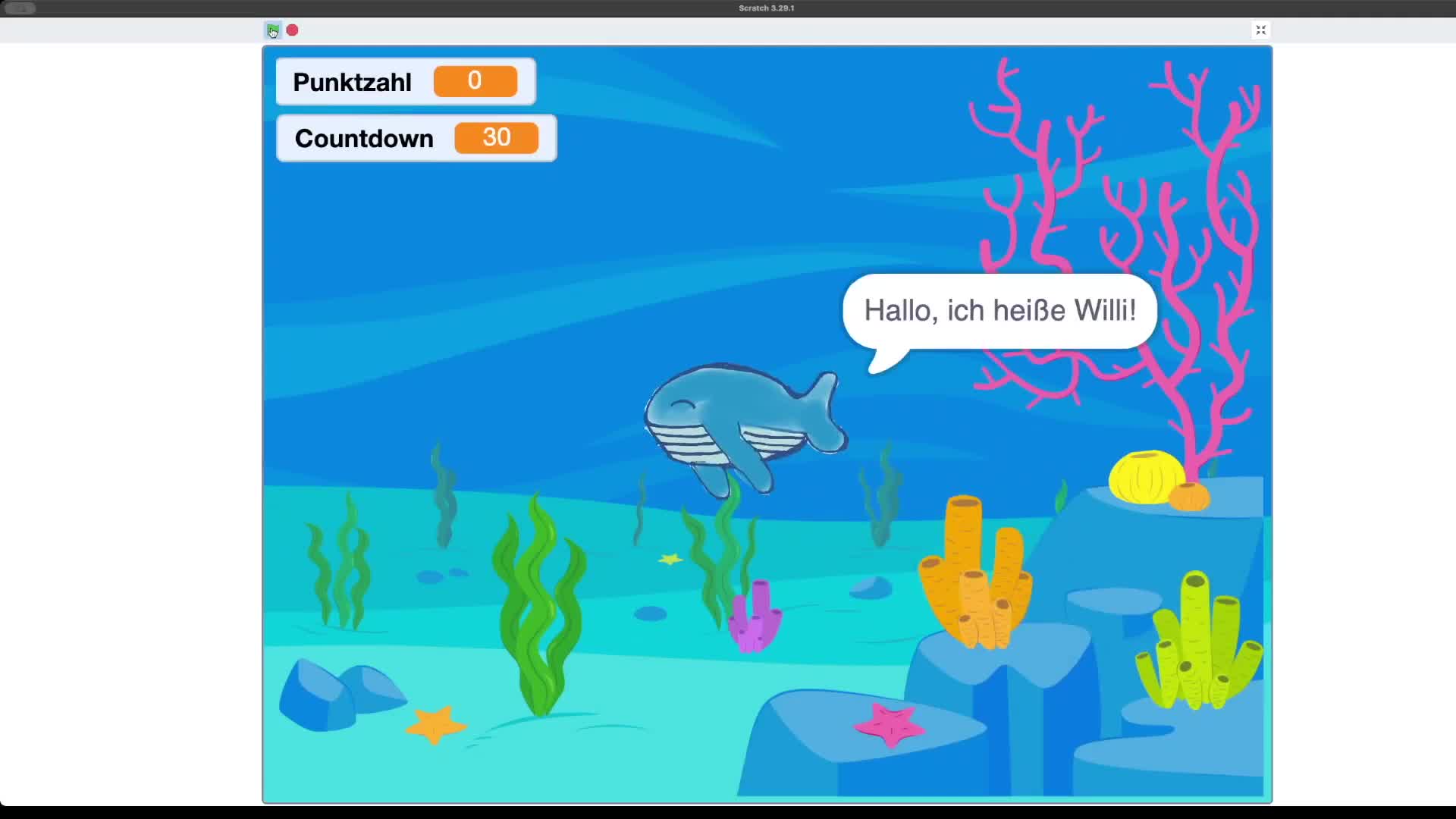Click the speech bubble saying Hallo, ich heiße Willi!
Screen dimensions: 1456x819
(x=999, y=311)
